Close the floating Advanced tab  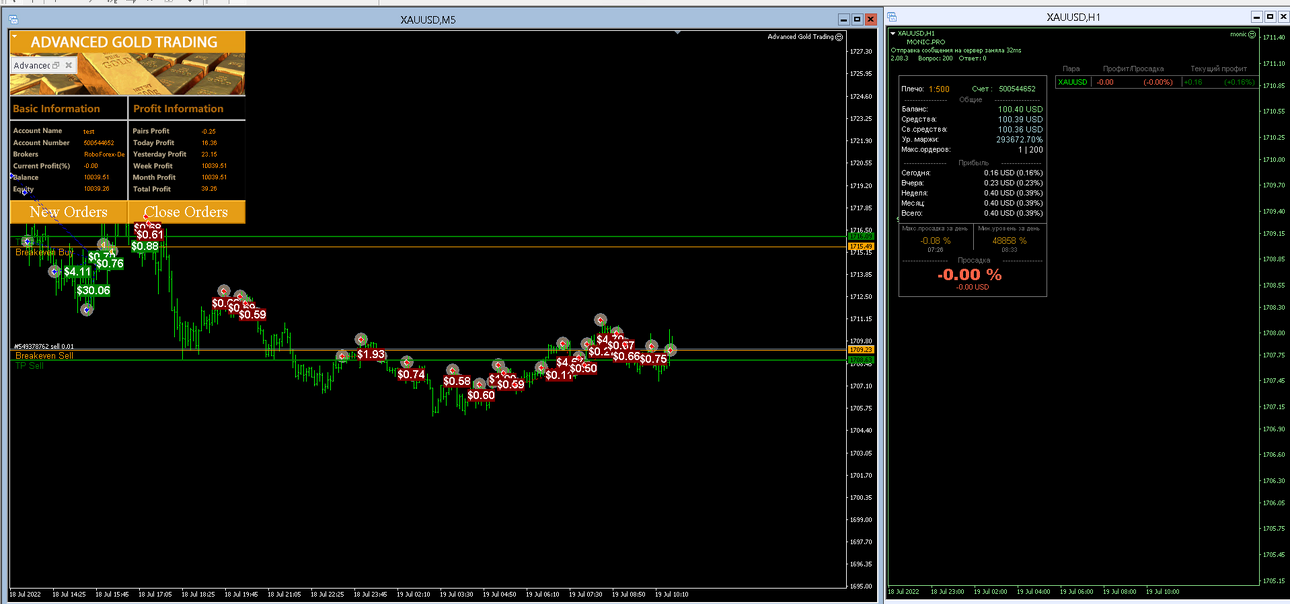[70, 65]
